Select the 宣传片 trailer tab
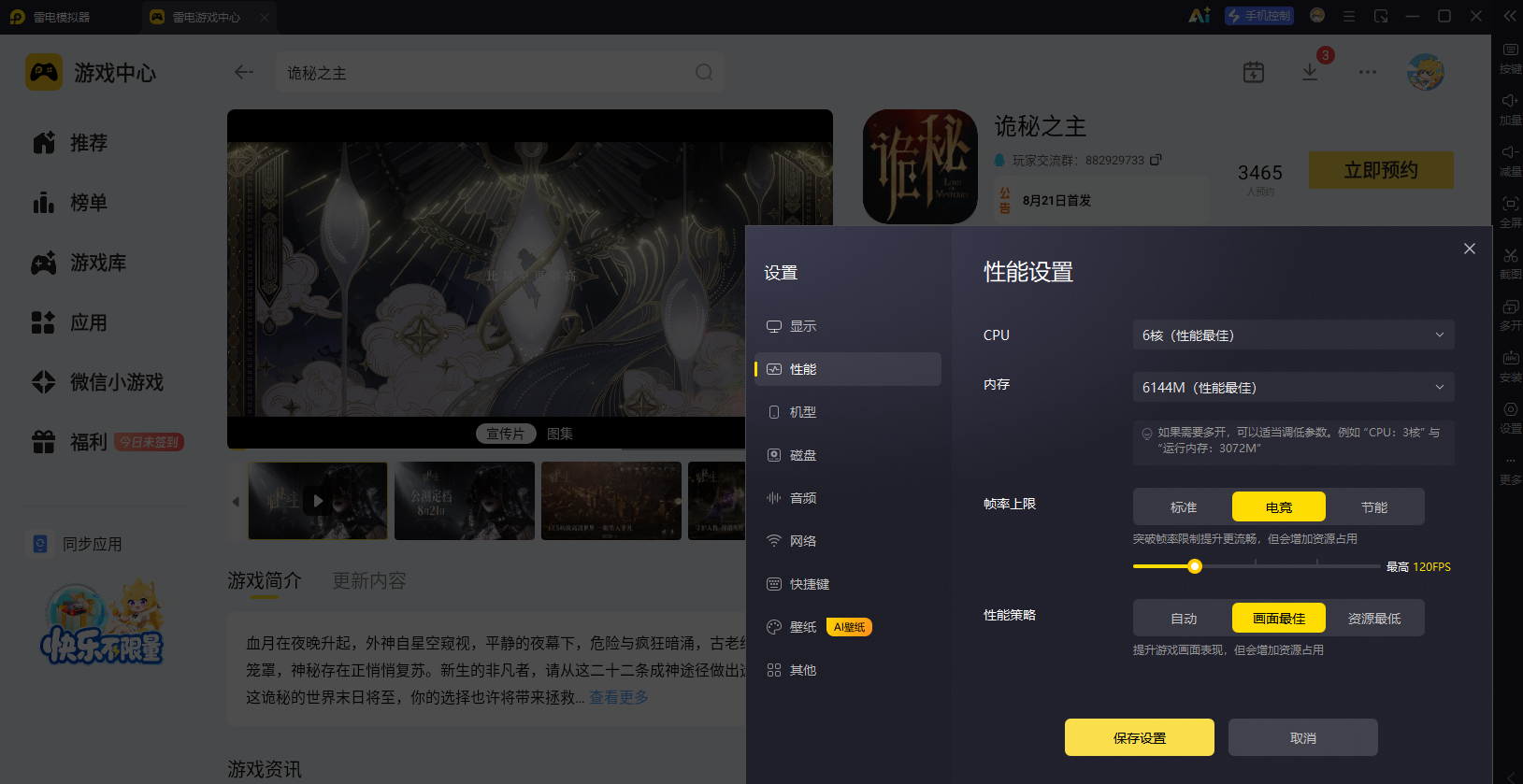This screenshot has height=784, width=1523. click(x=505, y=434)
